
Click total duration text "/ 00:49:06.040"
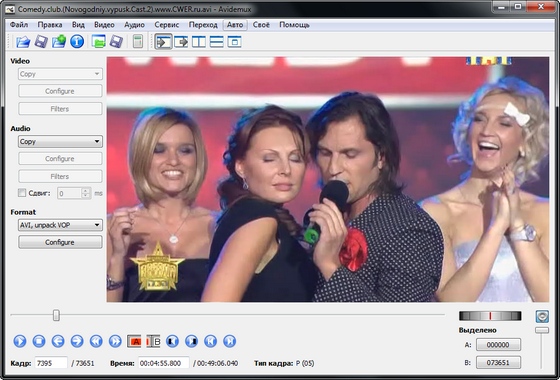(216, 364)
